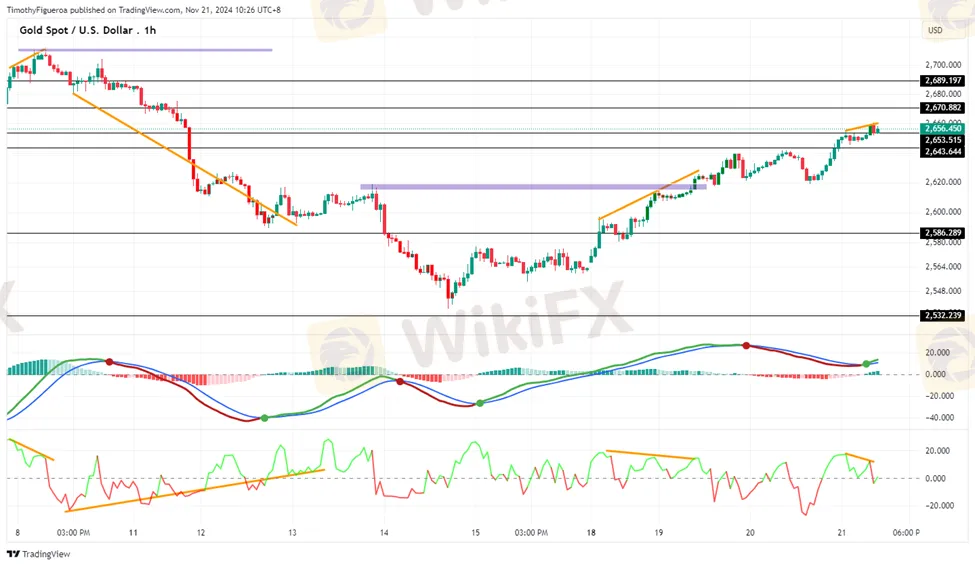975x566 pixels.
Task: Click the 2,670.882 price level label
Action: (943, 108)
